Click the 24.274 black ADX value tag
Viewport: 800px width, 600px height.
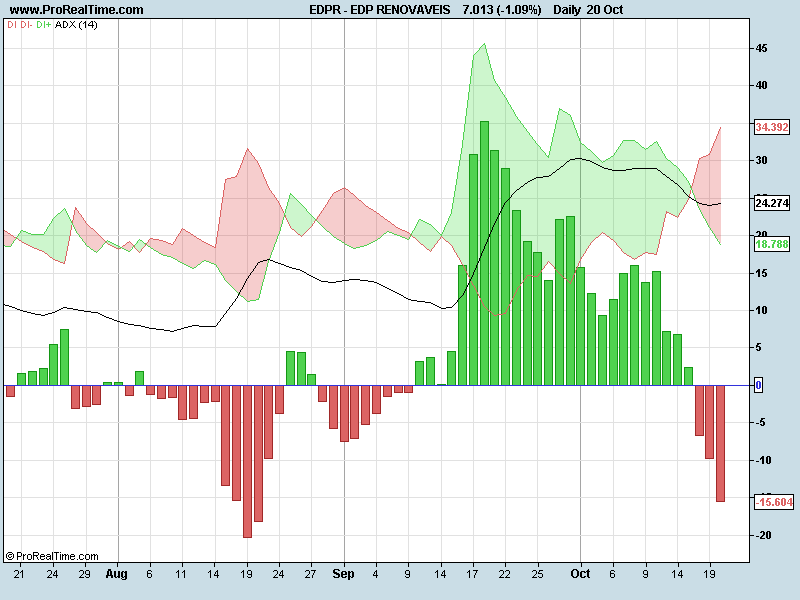(772, 203)
